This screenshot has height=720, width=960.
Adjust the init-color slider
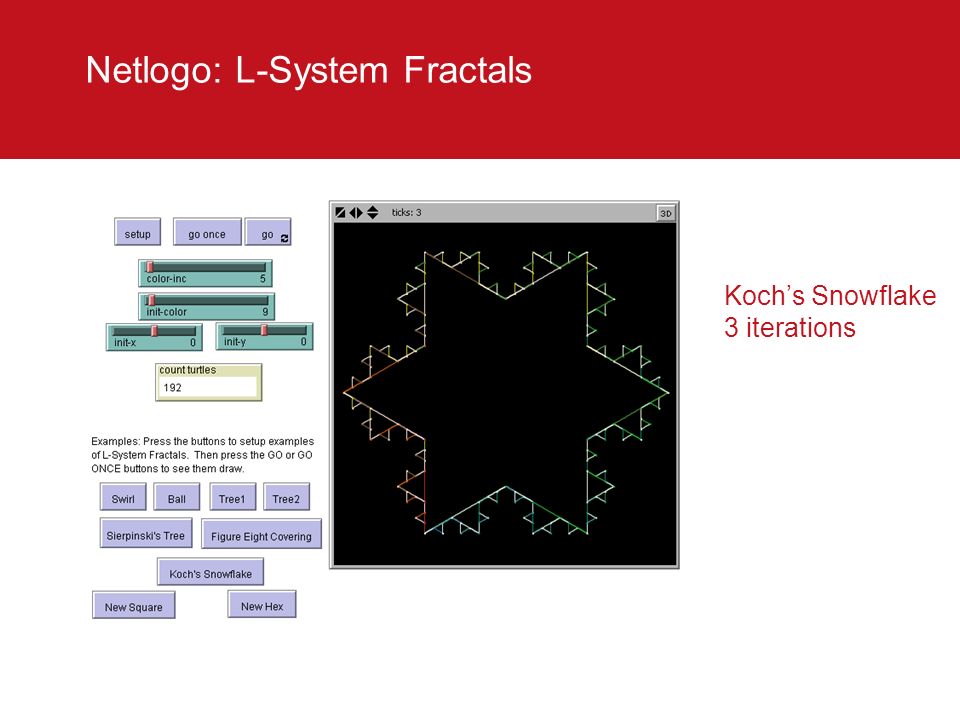[206, 306]
